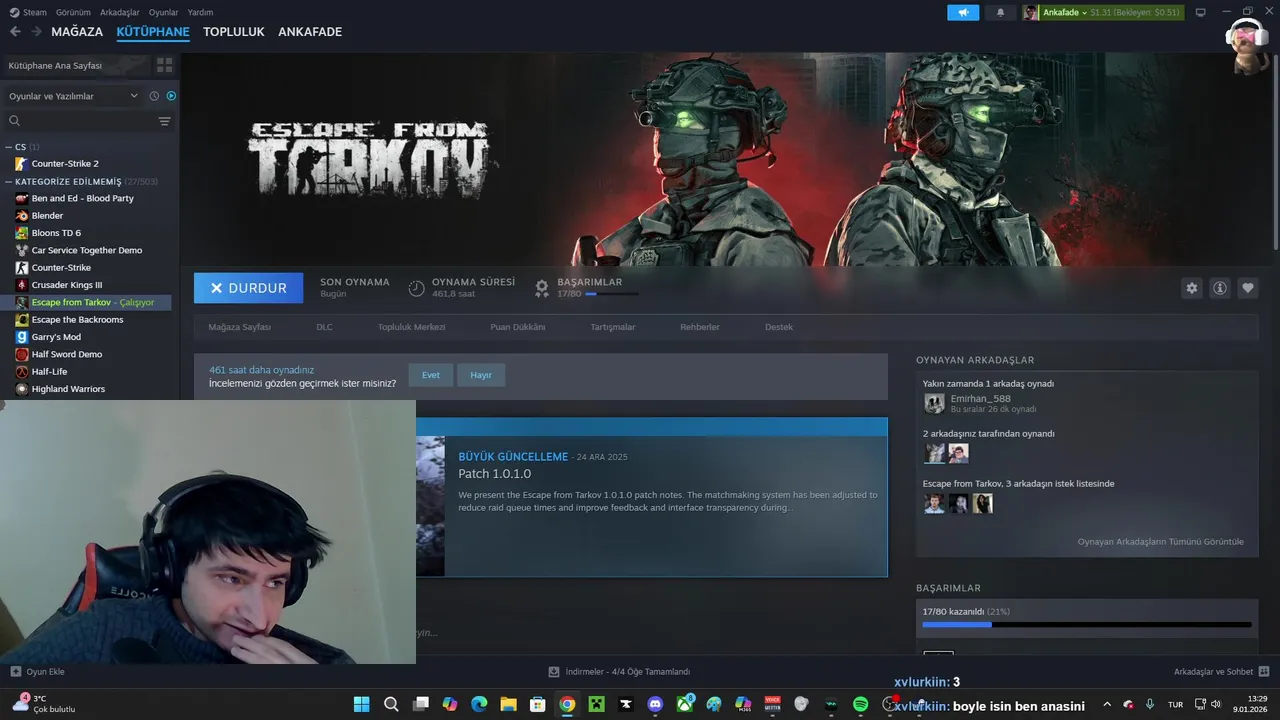Open File Explorer from taskbar

coord(508,704)
